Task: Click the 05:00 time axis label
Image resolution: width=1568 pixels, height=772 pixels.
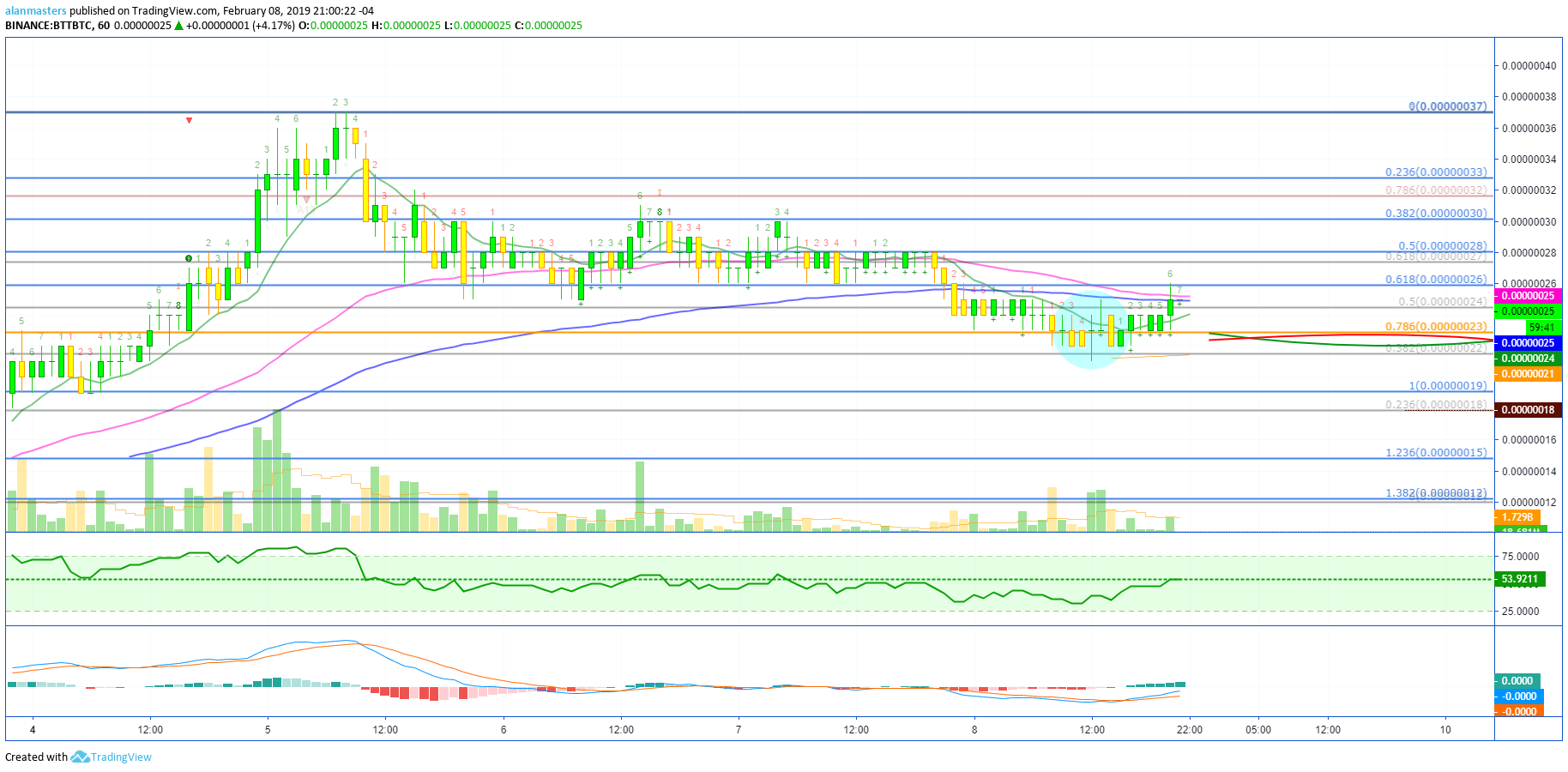Action: coord(1258,730)
